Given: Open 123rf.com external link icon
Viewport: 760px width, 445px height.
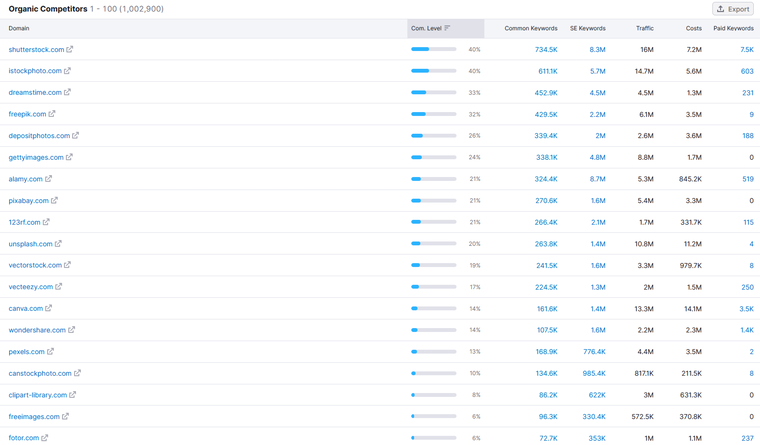Looking at the screenshot, I should click(x=46, y=222).
